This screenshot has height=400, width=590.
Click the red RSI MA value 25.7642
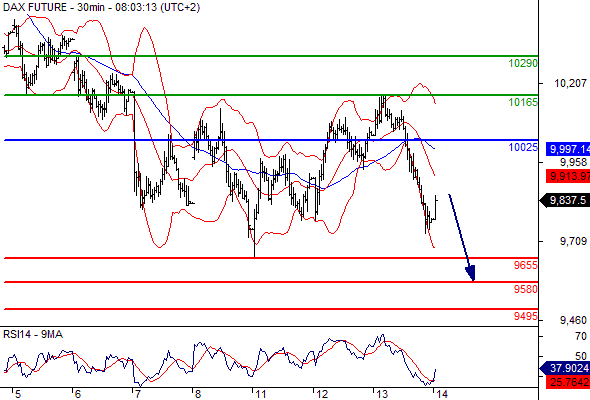pyautogui.click(x=568, y=382)
